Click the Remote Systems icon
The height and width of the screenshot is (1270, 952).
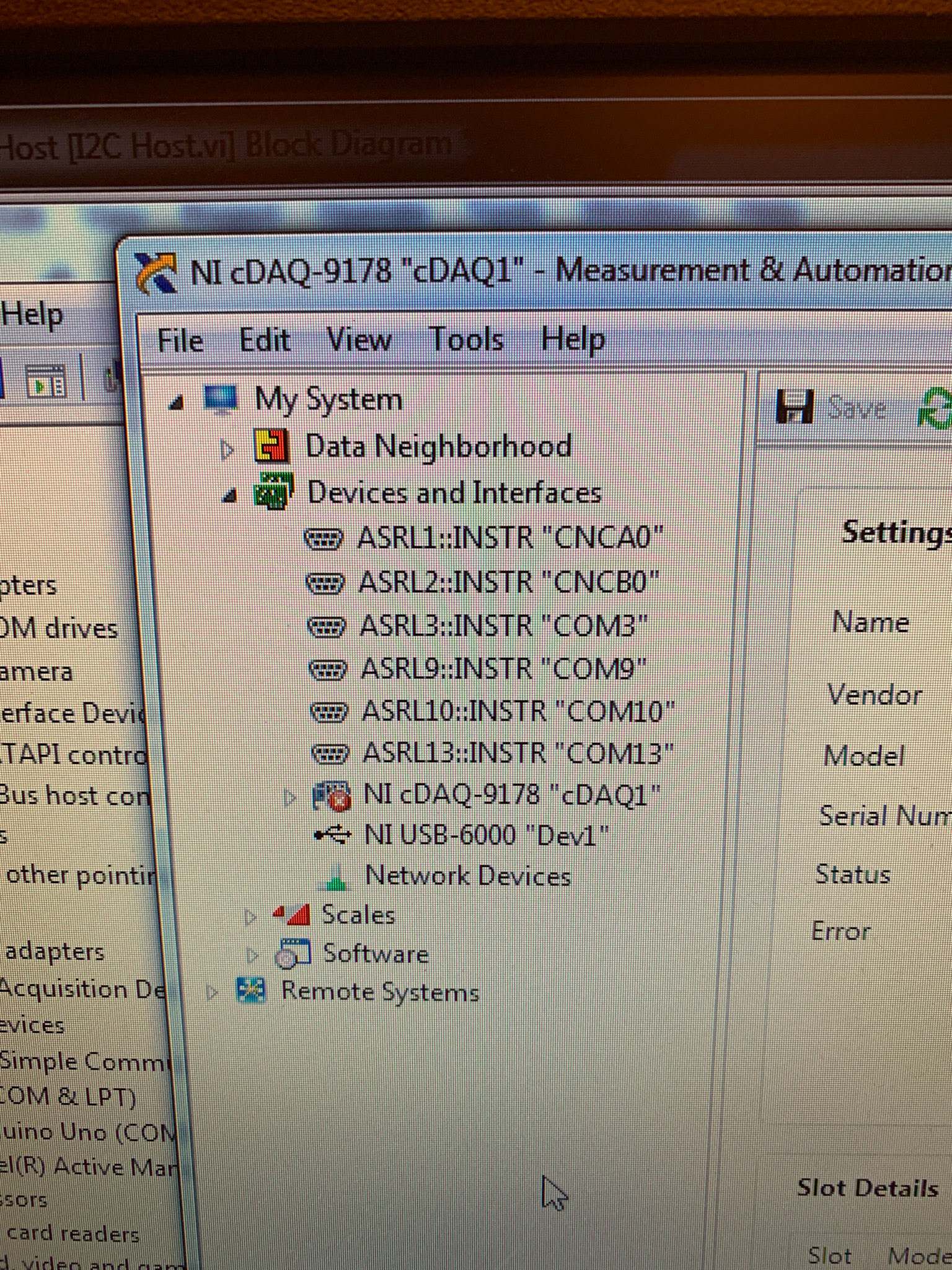(251, 991)
